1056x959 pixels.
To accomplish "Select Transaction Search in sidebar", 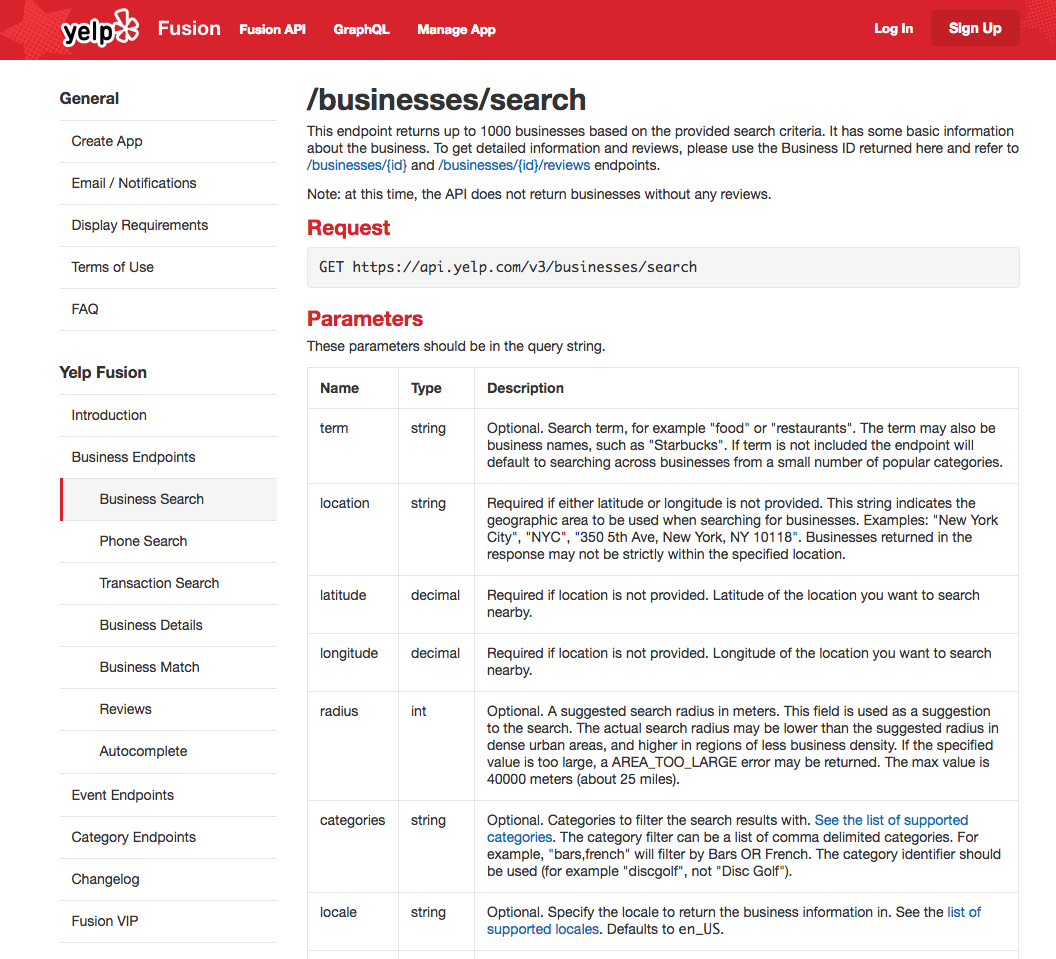I will coord(168,583).
